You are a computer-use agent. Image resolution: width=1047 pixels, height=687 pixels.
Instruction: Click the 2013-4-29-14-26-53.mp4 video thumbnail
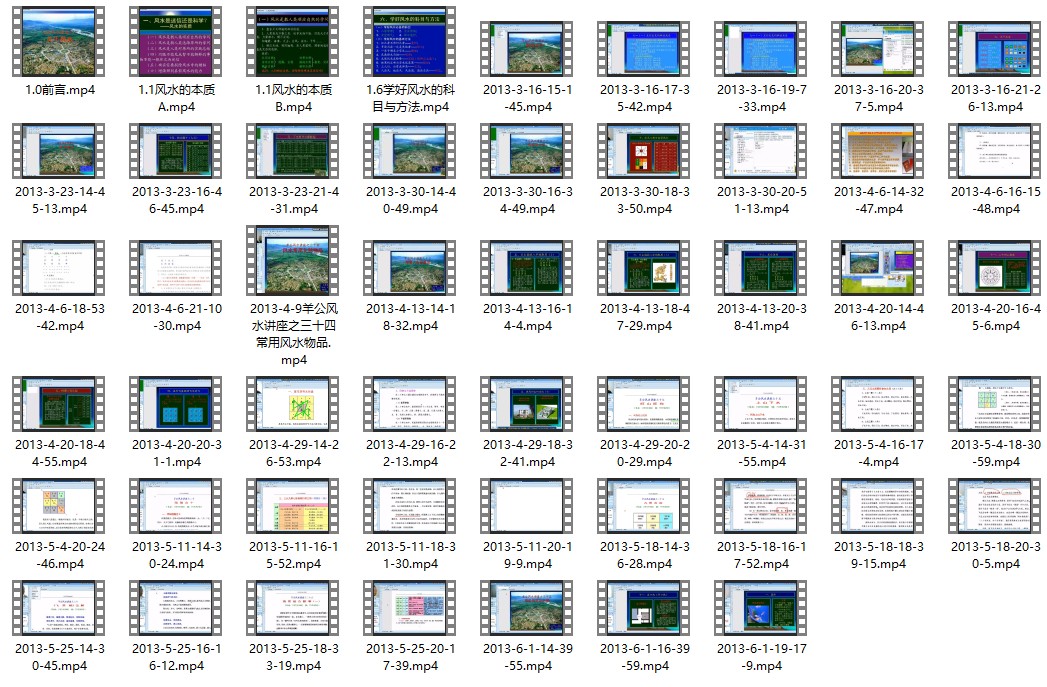[x=294, y=404]
